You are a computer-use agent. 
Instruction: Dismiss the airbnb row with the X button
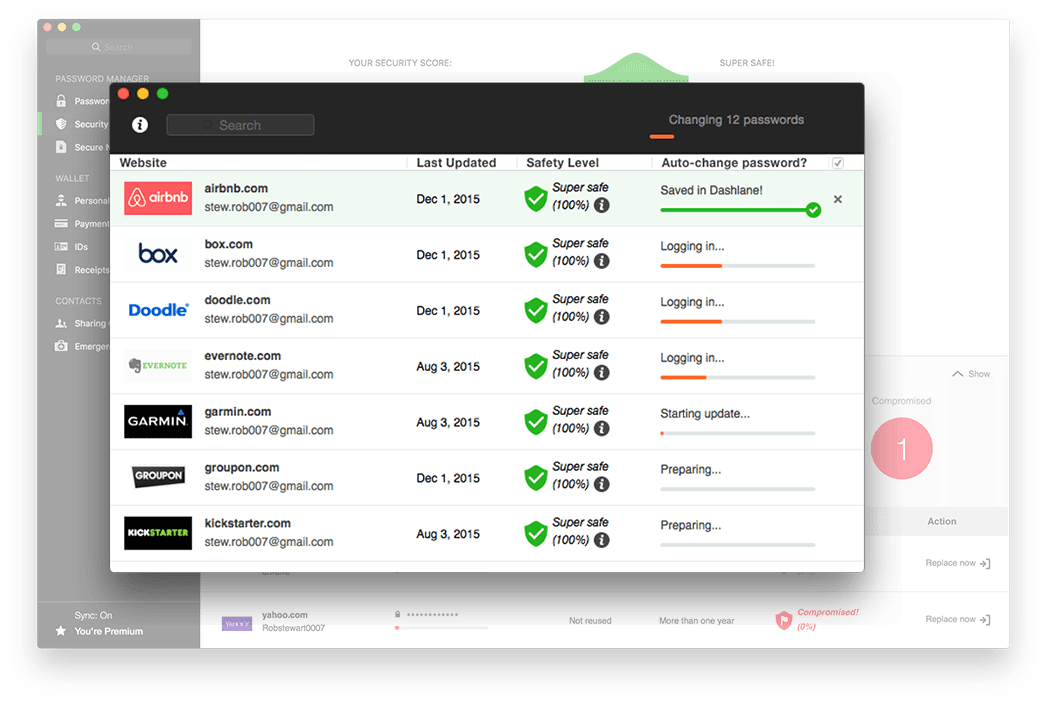(838, 199)
